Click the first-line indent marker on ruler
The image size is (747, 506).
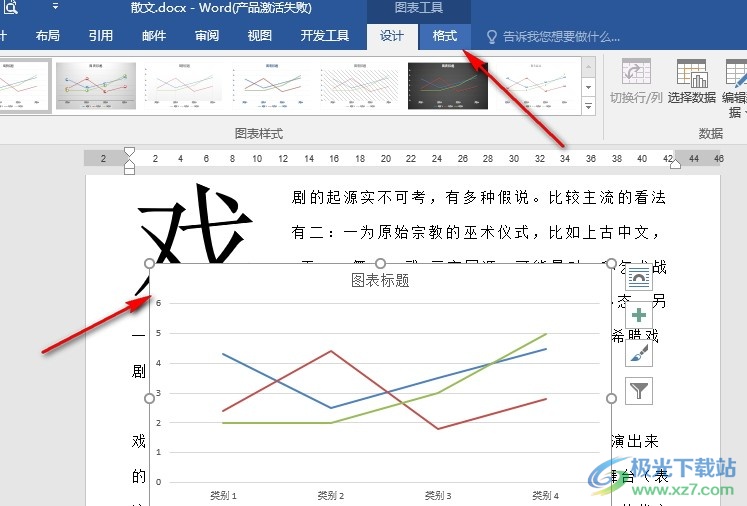[129, 152]
